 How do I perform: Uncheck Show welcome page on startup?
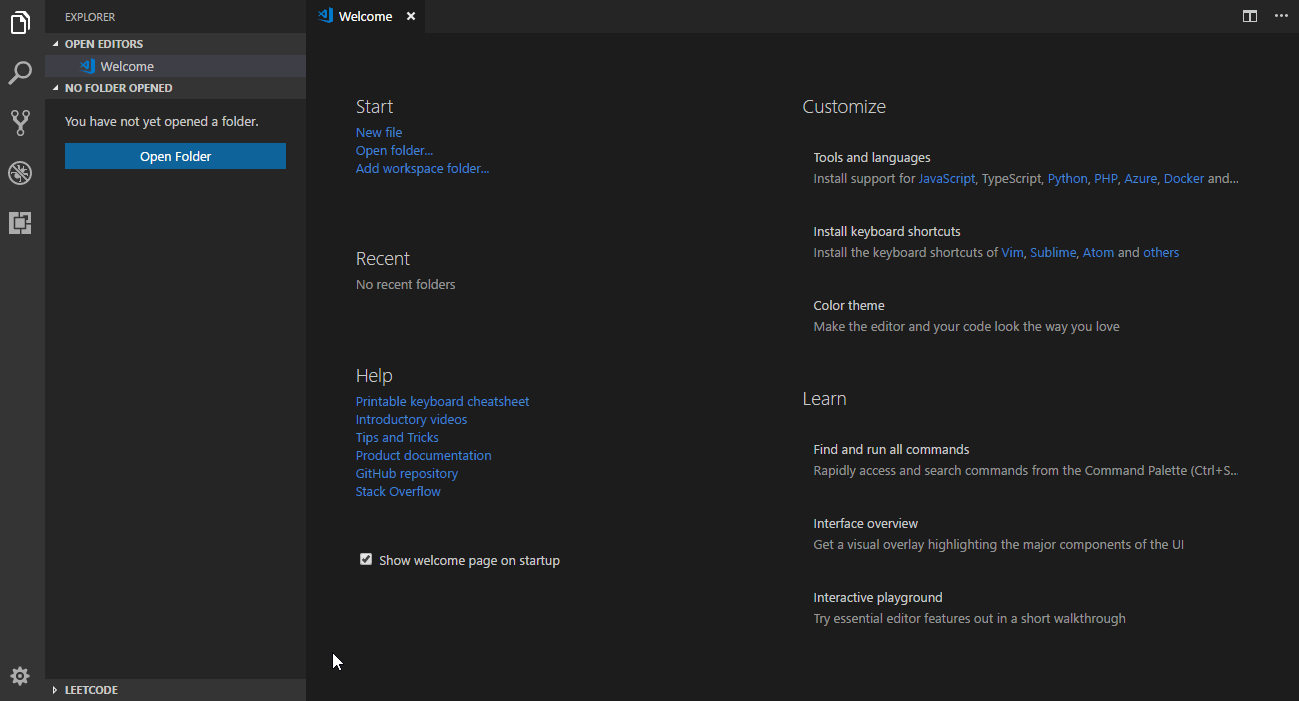tap(366, 560)
